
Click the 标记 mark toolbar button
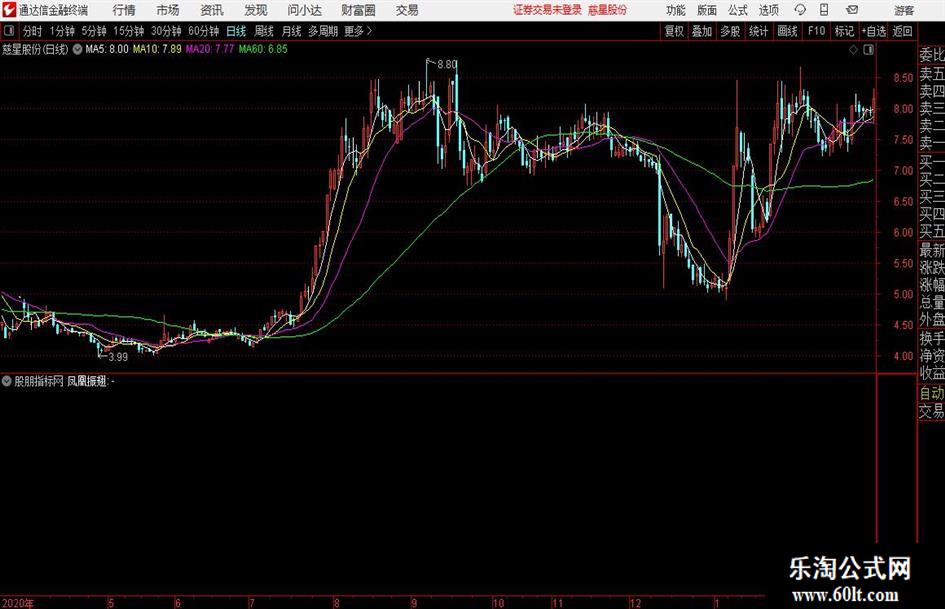[844, 31]
